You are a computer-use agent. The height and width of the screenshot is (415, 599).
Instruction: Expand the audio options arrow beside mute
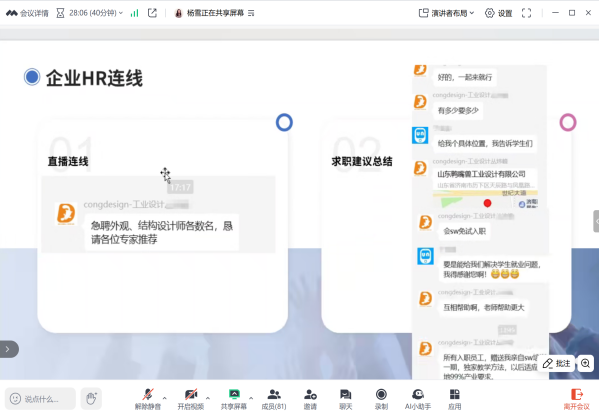click(x=165, y=398)
